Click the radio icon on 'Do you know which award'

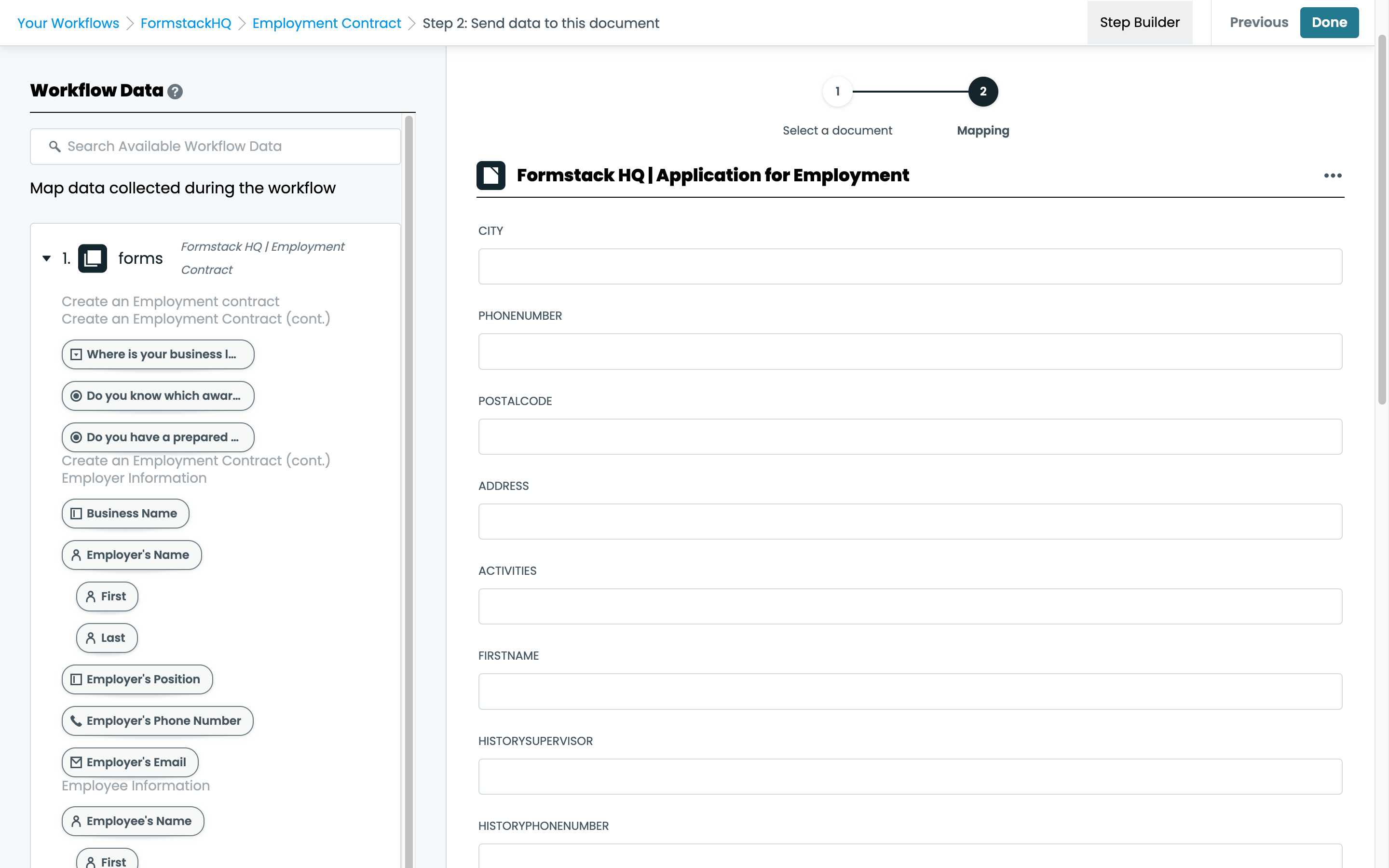click(76, 395)
